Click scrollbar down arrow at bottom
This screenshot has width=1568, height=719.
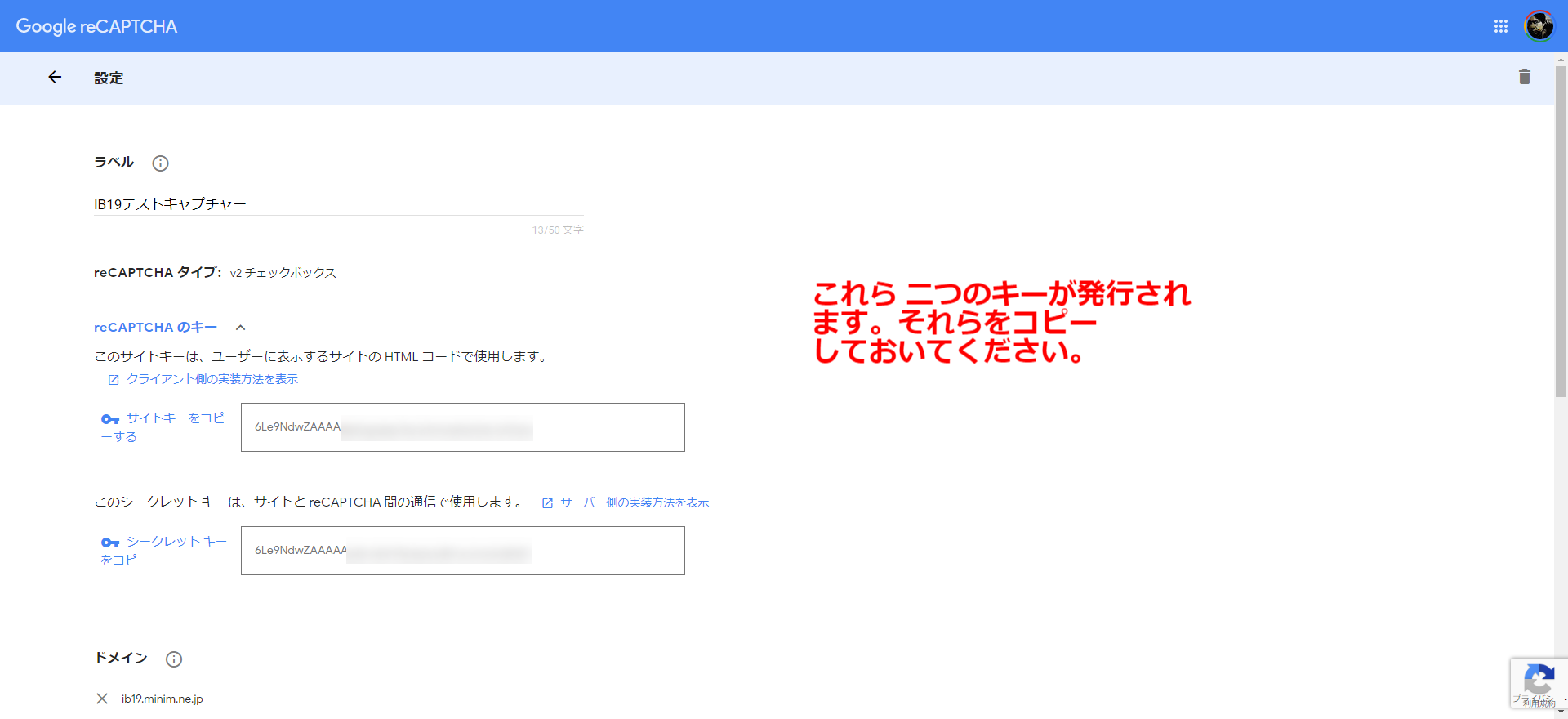[1561, 712]
